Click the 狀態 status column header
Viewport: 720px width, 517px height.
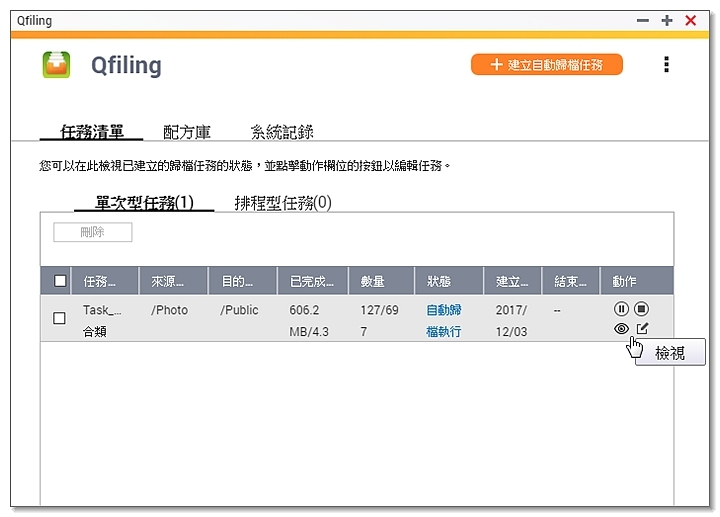click(449, 281)
